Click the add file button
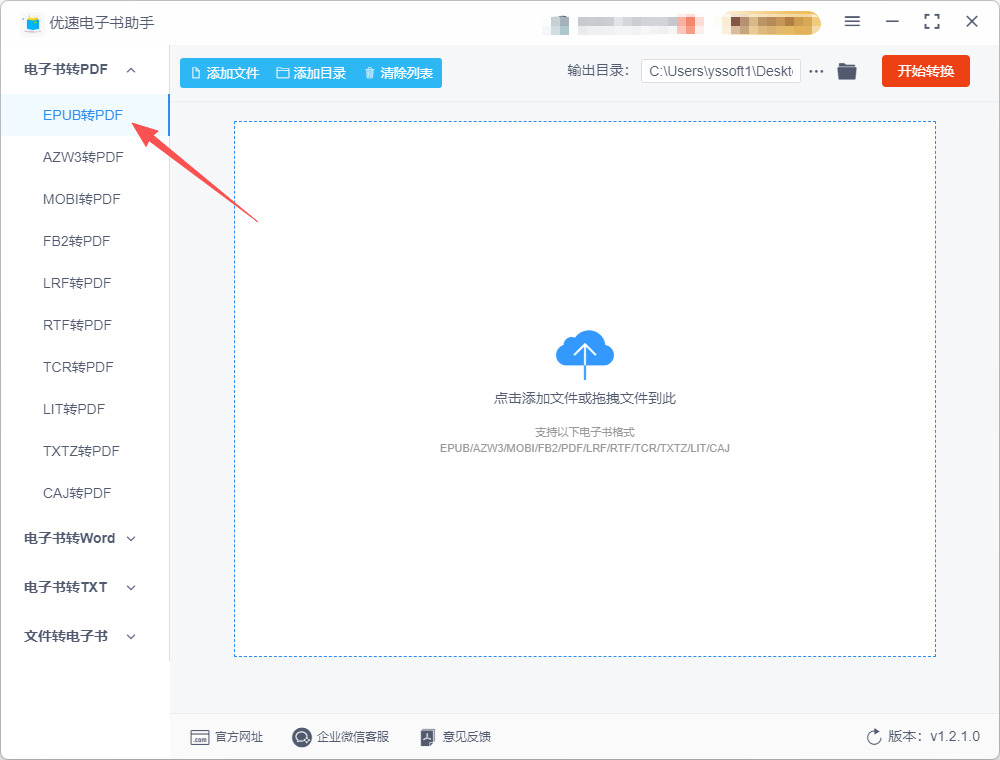 pos(225,73)
